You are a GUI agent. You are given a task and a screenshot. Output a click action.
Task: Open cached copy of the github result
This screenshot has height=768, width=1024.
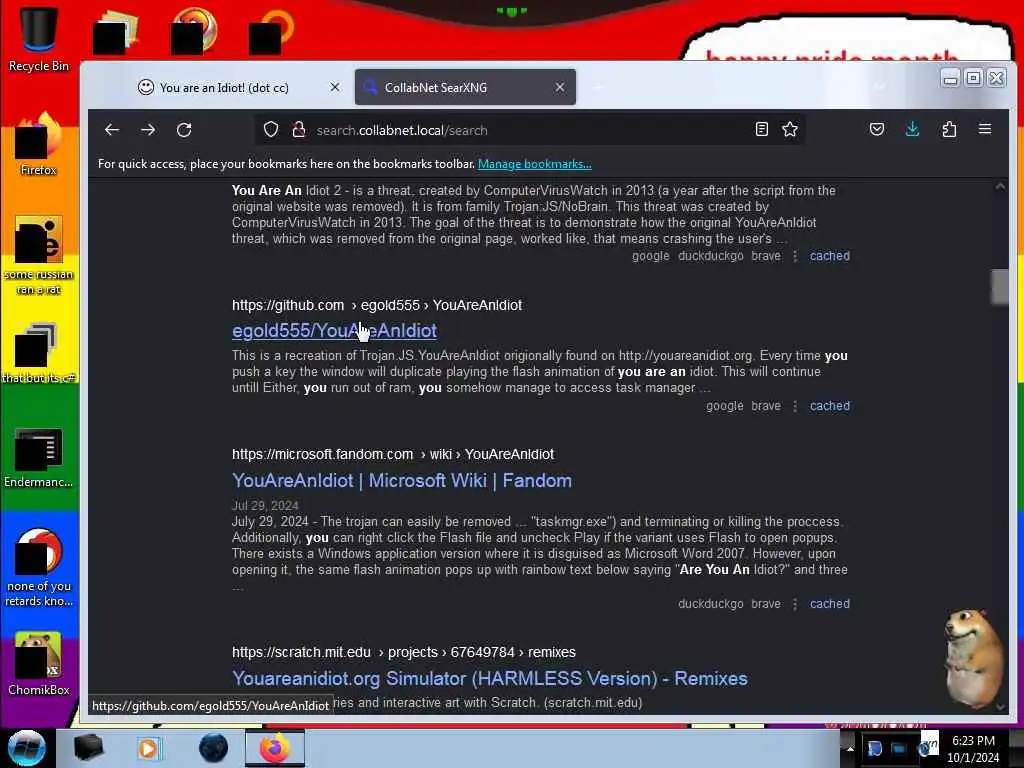(x=829, y=406)
